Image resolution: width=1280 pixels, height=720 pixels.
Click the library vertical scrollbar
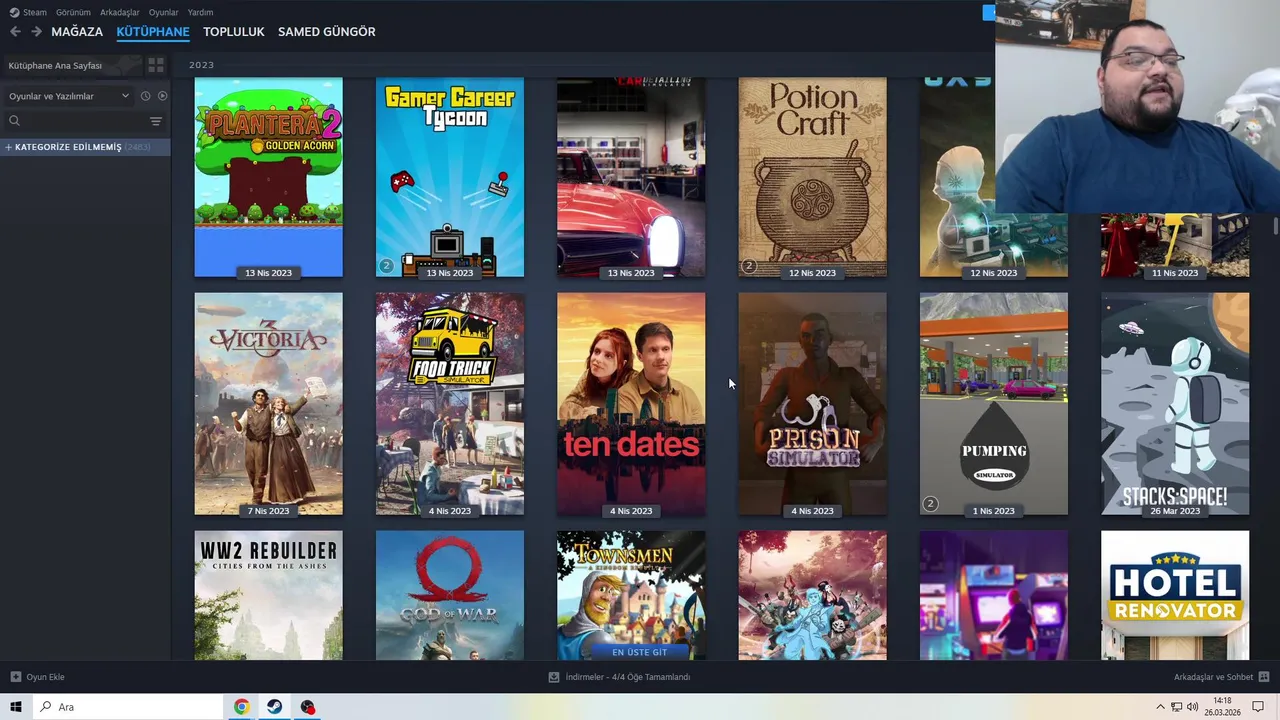[1276, 226]
